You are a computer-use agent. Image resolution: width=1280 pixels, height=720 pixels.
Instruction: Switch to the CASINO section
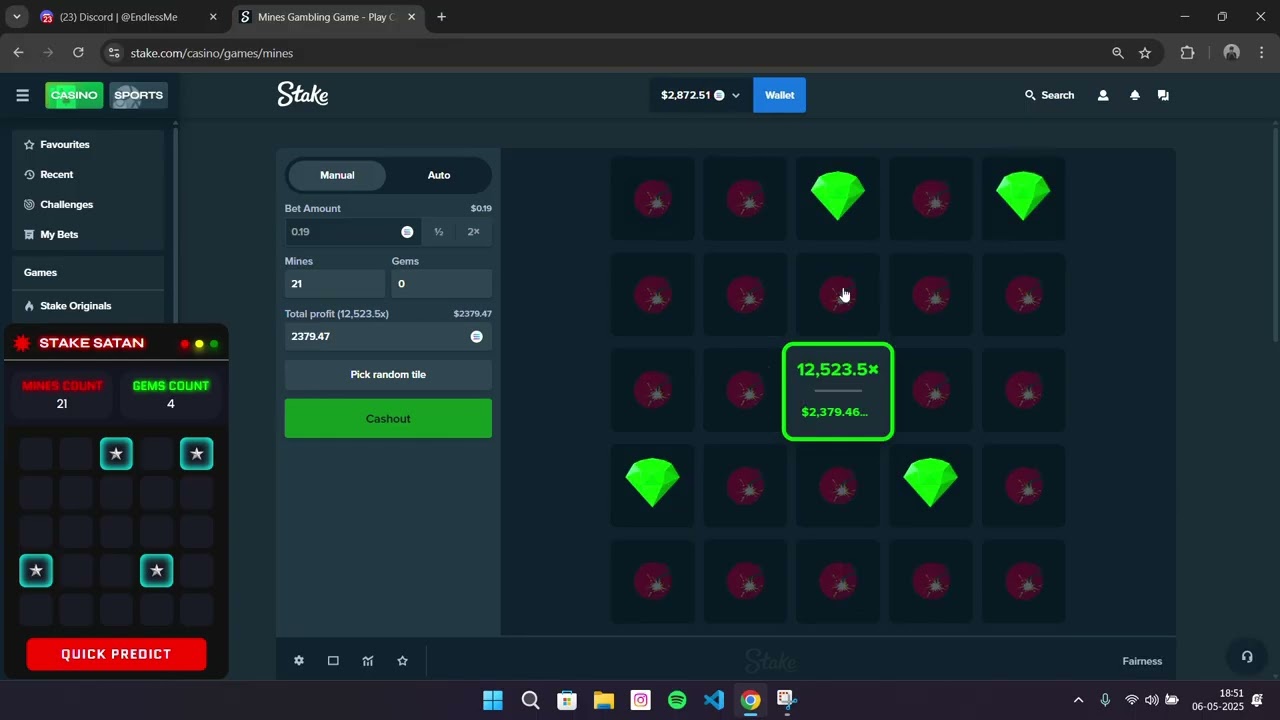74,95
